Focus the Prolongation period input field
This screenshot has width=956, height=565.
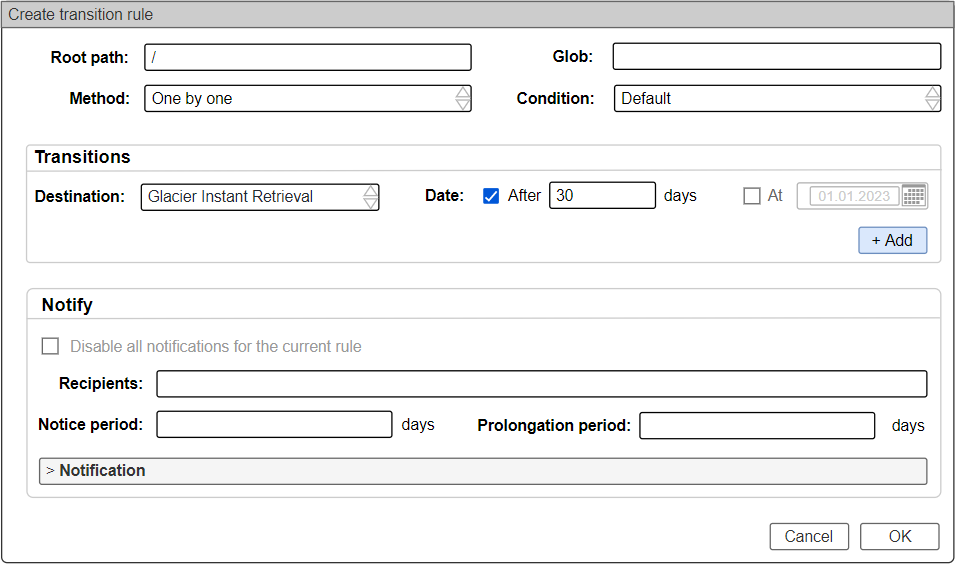click(x=757, y=425)
